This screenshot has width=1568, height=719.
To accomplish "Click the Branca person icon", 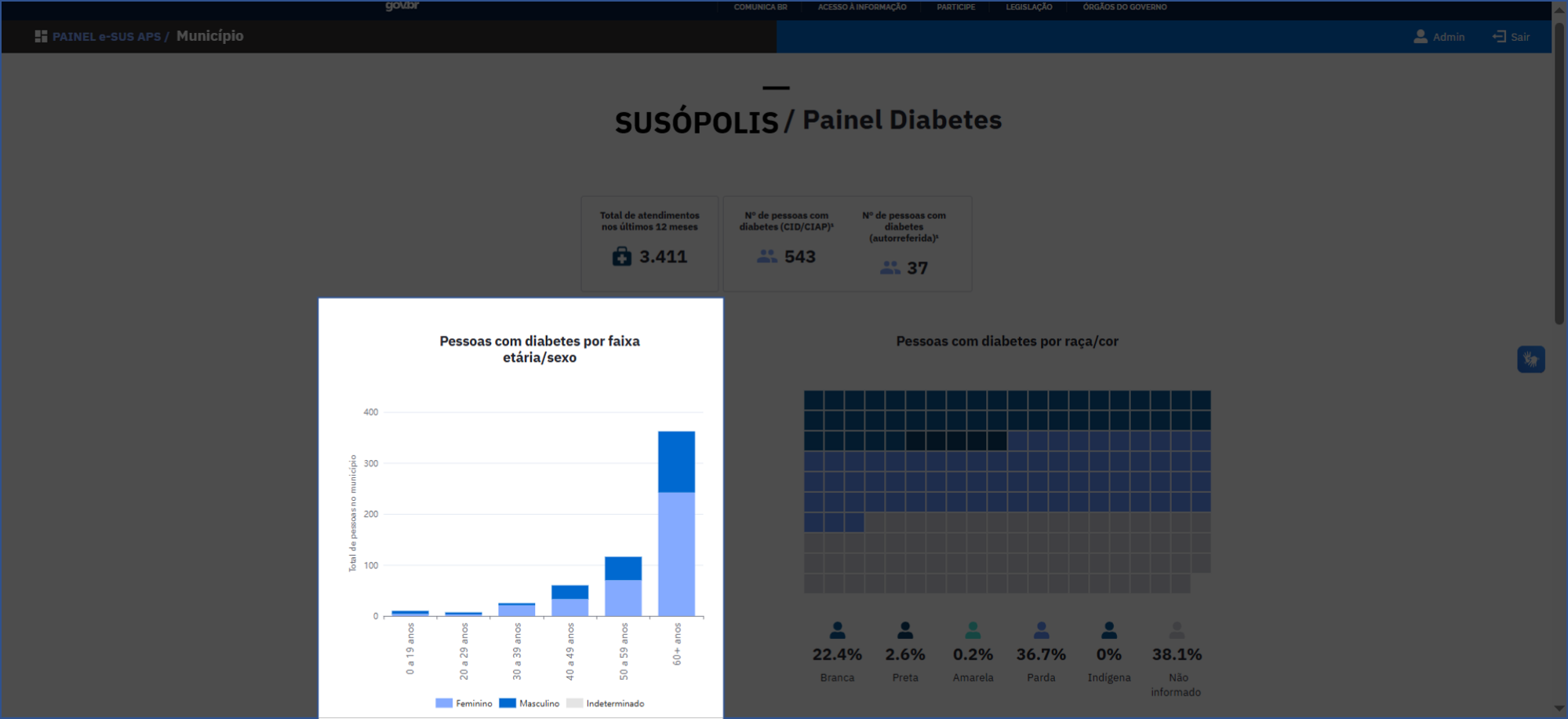I will pos(837,630).
